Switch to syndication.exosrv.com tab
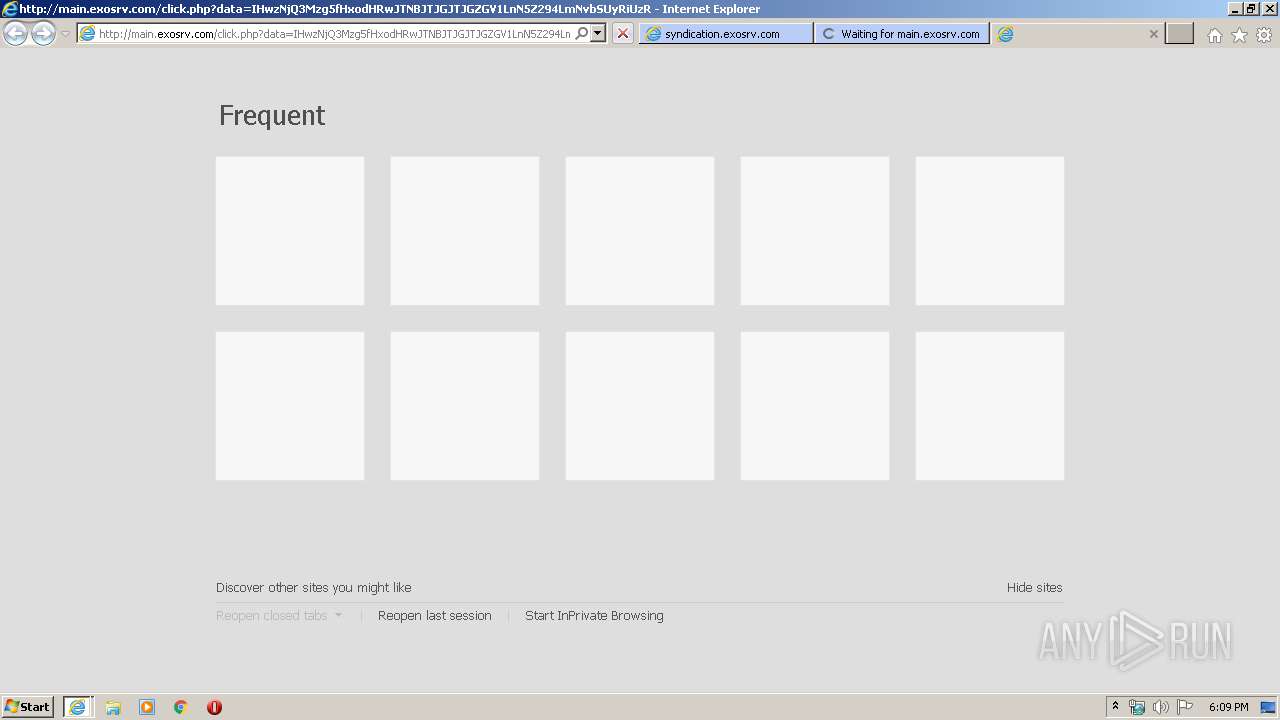This screenshot has height=720, width=1280. click(726, 34)
